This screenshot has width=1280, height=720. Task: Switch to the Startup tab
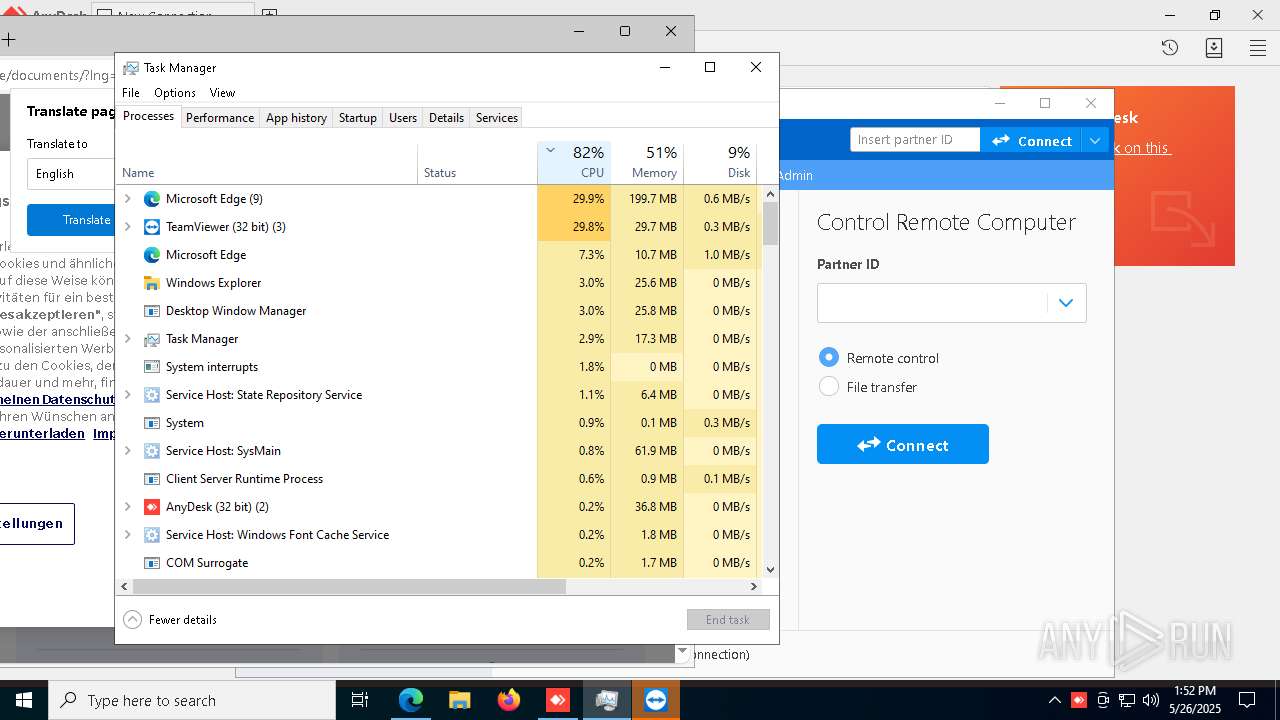357,117
